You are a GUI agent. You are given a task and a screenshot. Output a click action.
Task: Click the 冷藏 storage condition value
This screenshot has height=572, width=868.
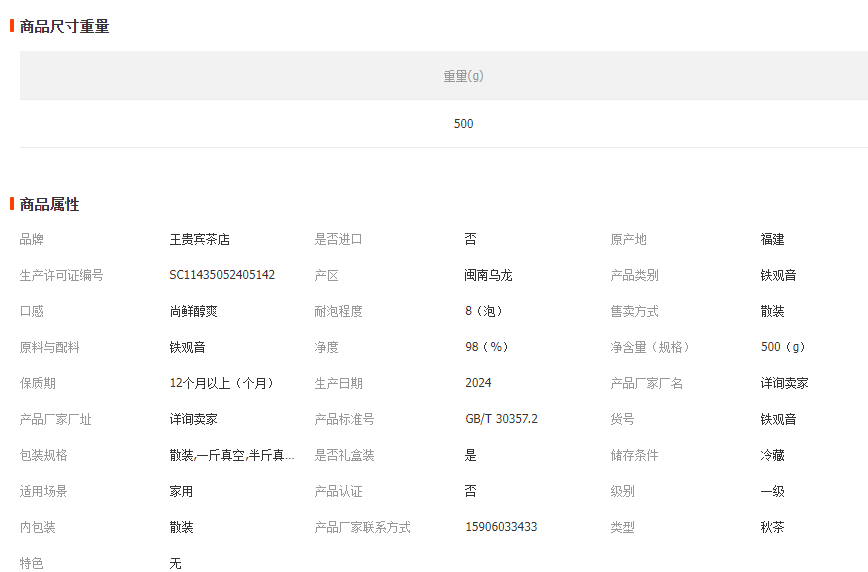click(772, 455)
